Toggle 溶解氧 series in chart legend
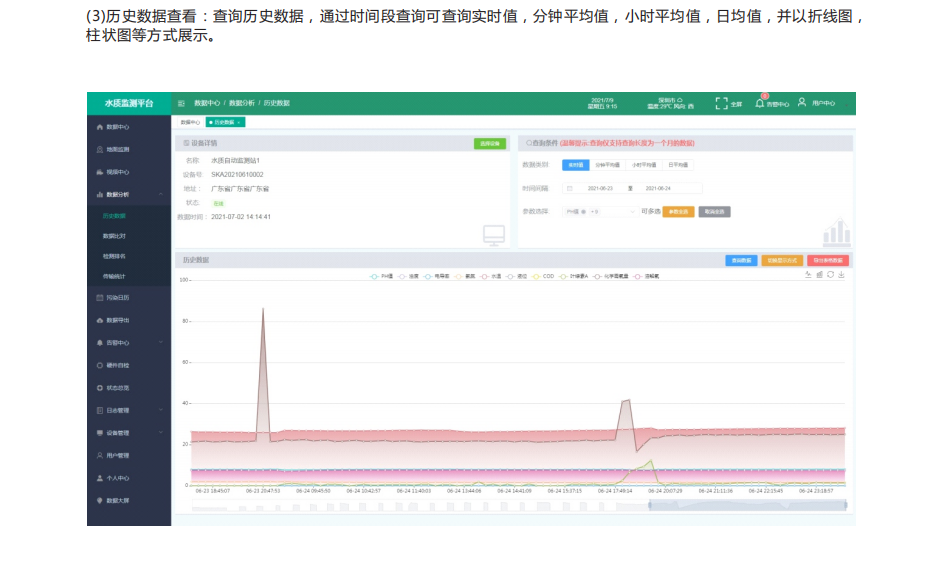The height and width of the screenshot is (577, 946). point(646,276)
